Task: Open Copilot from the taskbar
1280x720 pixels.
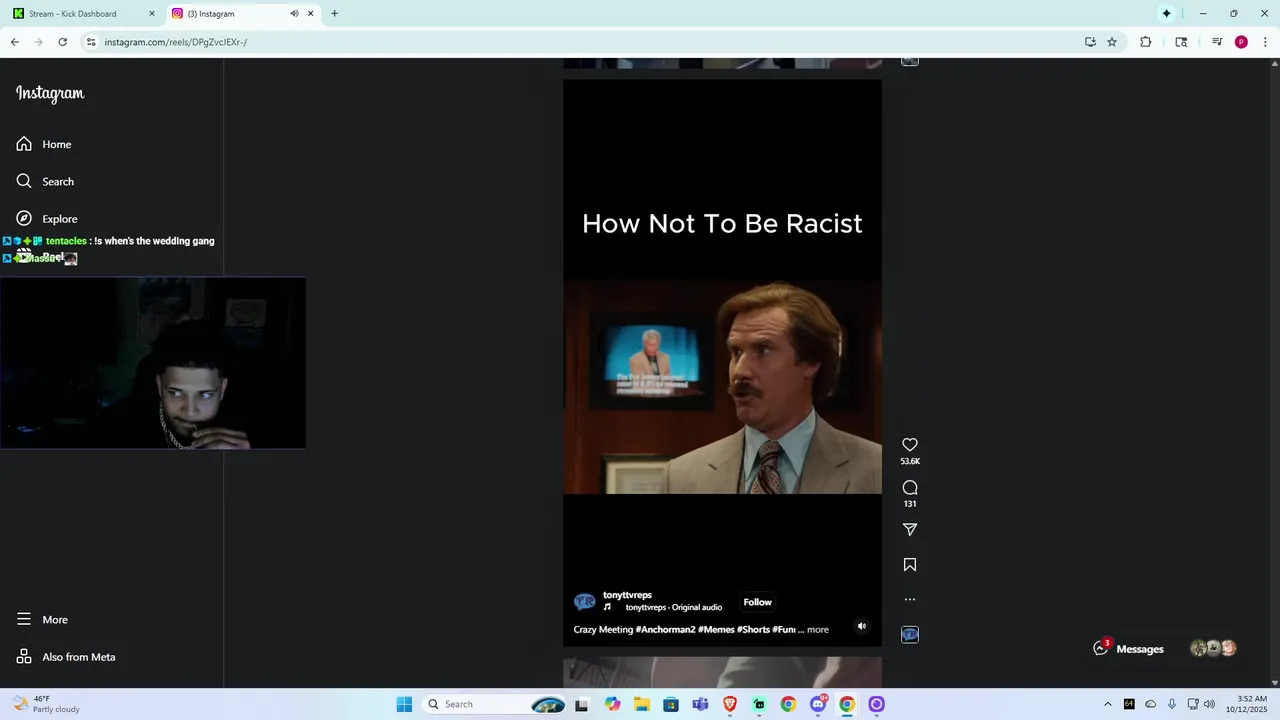Action: click(x=612, y=704)
